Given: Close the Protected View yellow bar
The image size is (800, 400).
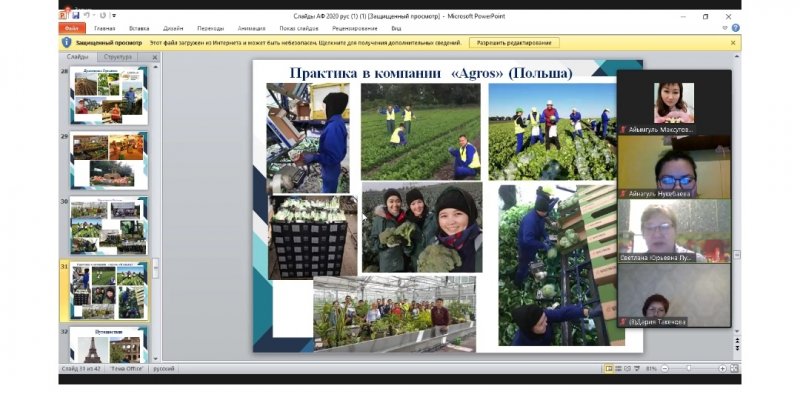Looking at the screenshot, I should click(733, 43).
